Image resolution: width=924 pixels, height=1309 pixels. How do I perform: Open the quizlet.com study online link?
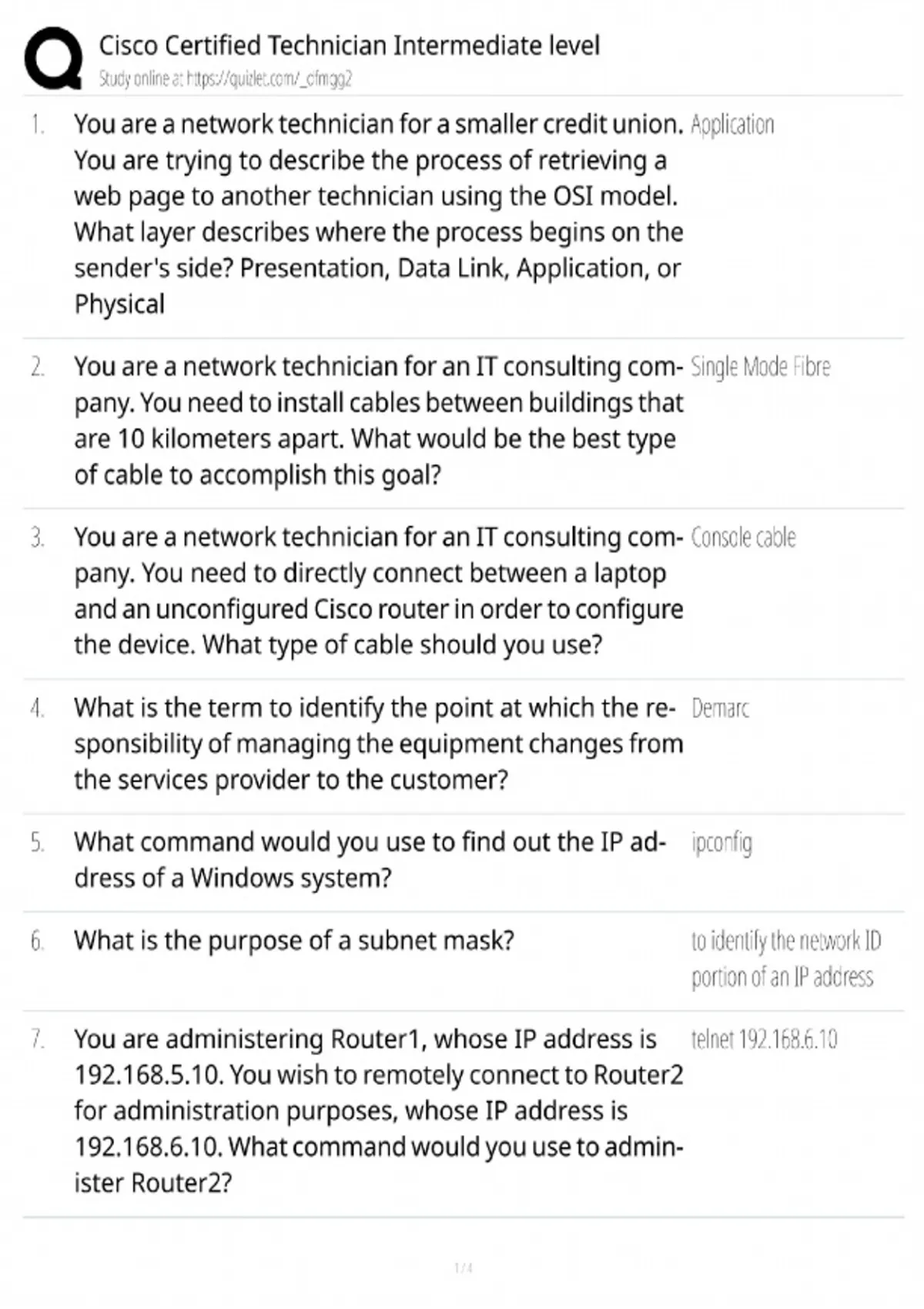click(225, 79)
